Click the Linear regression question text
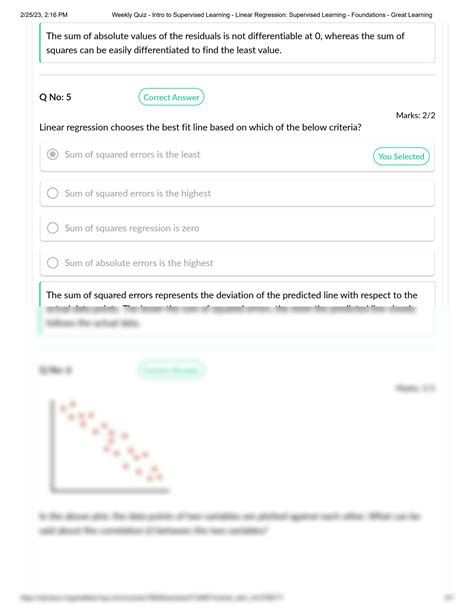 (200, 127)
